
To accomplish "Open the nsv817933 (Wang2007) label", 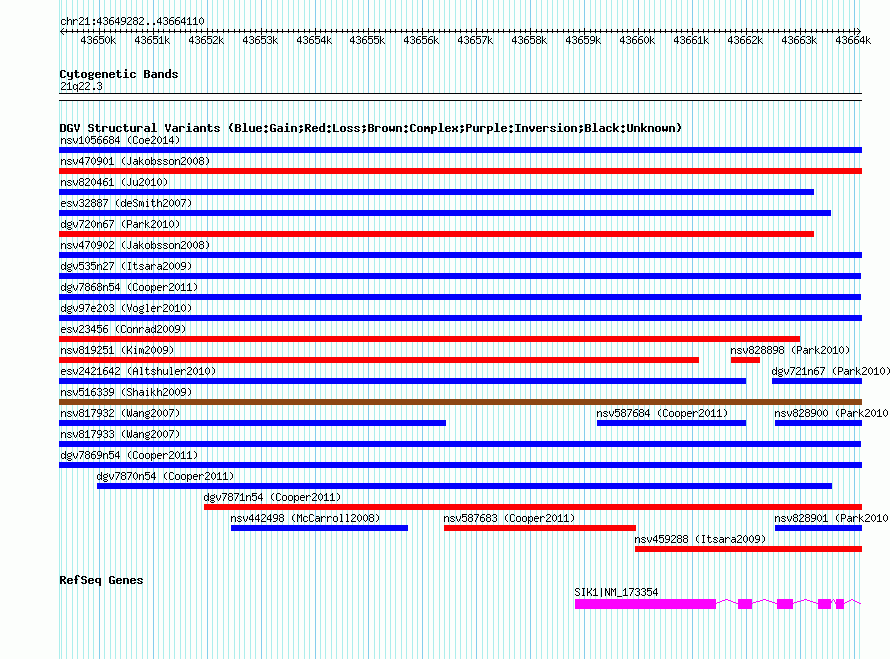I will click(120, 434).
